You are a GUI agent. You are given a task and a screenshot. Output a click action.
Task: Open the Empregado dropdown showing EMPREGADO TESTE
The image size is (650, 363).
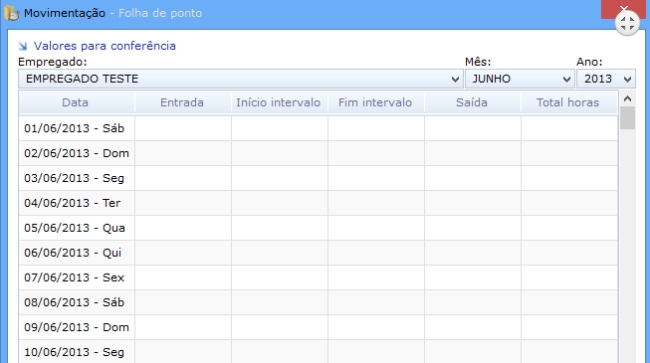[x=240, y=79]
